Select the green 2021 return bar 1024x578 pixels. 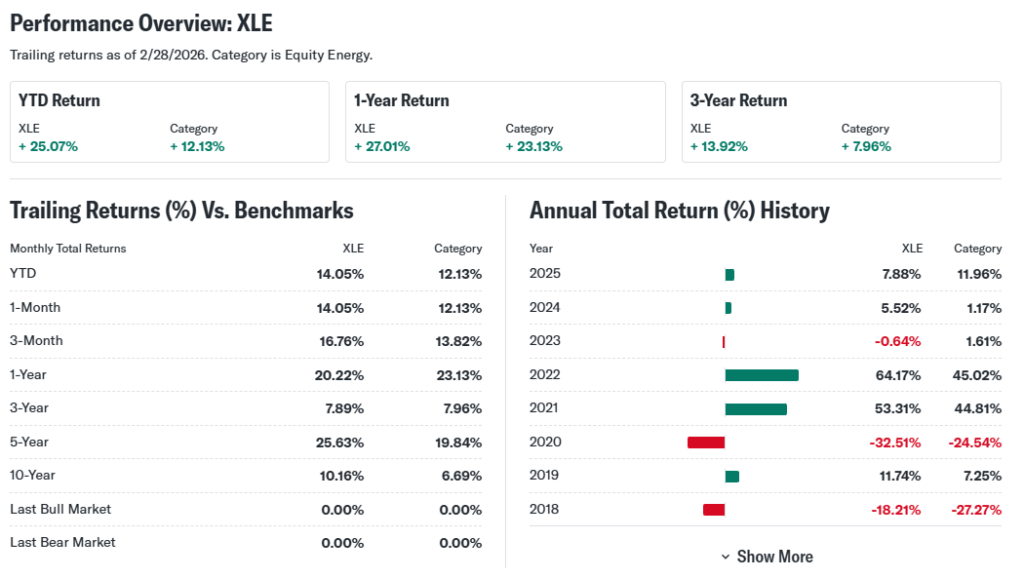coord(755,409)
